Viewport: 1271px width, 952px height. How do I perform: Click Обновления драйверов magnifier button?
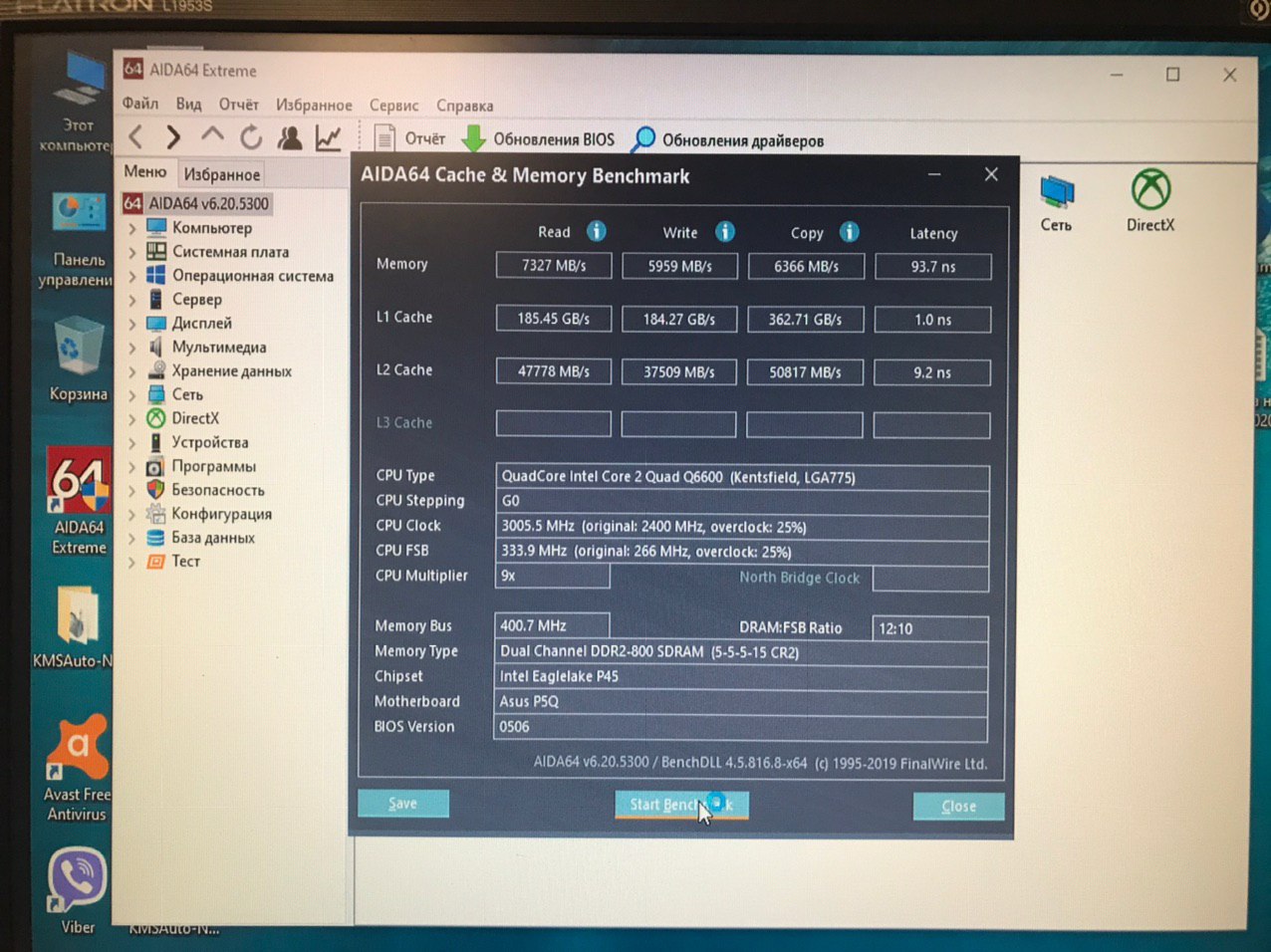coord(729,140)
